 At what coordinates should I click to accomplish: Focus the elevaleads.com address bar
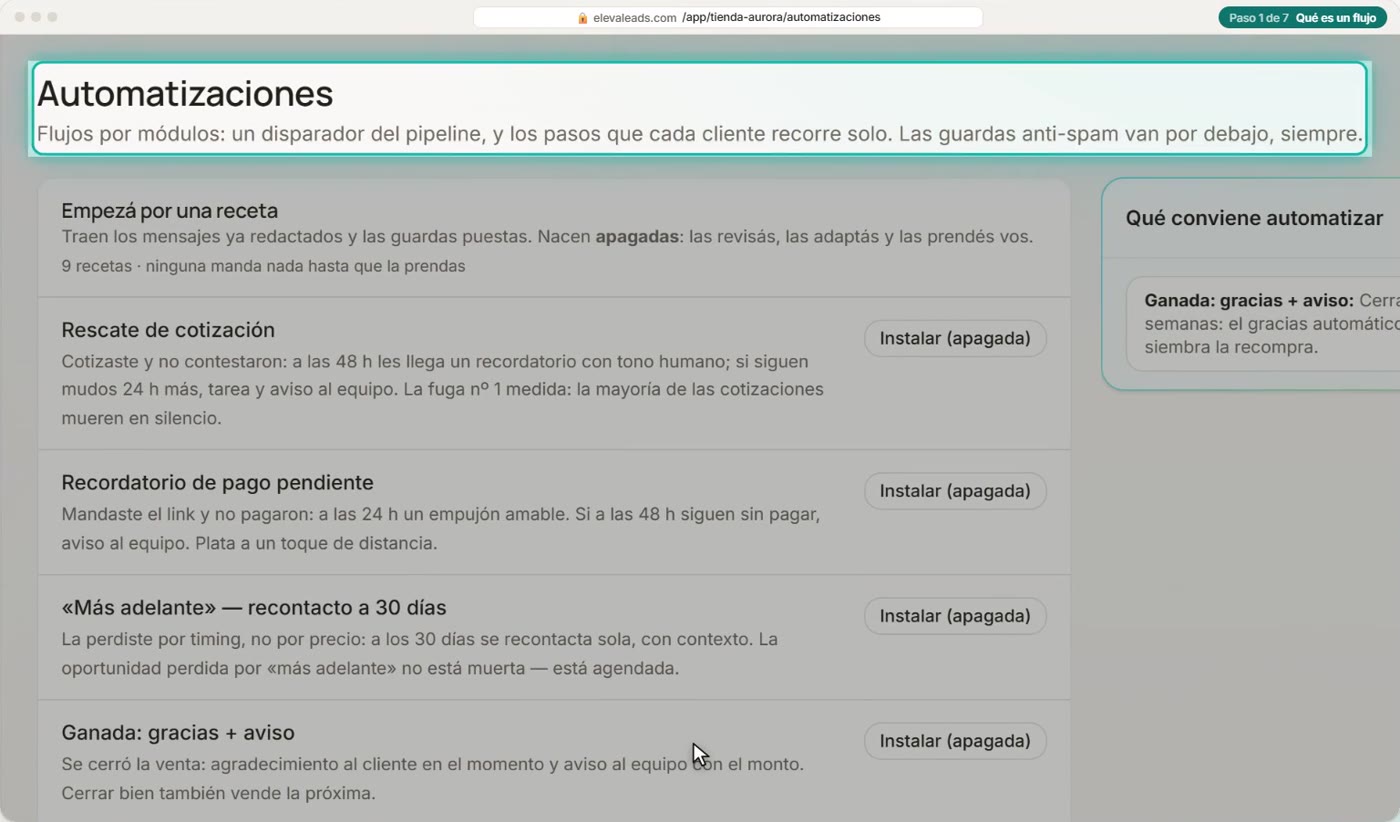click(x=728, y=18)
